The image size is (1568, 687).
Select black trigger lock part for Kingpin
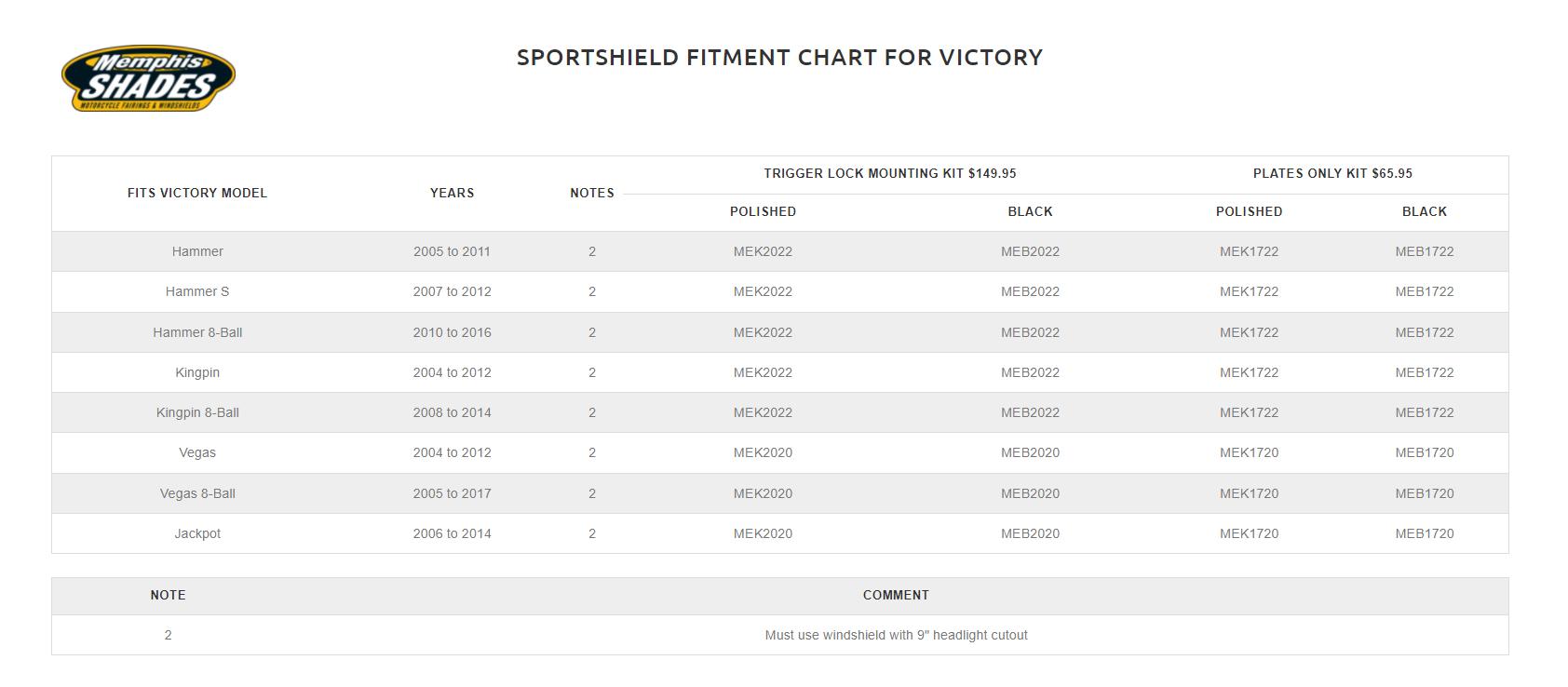(1030, 372)
